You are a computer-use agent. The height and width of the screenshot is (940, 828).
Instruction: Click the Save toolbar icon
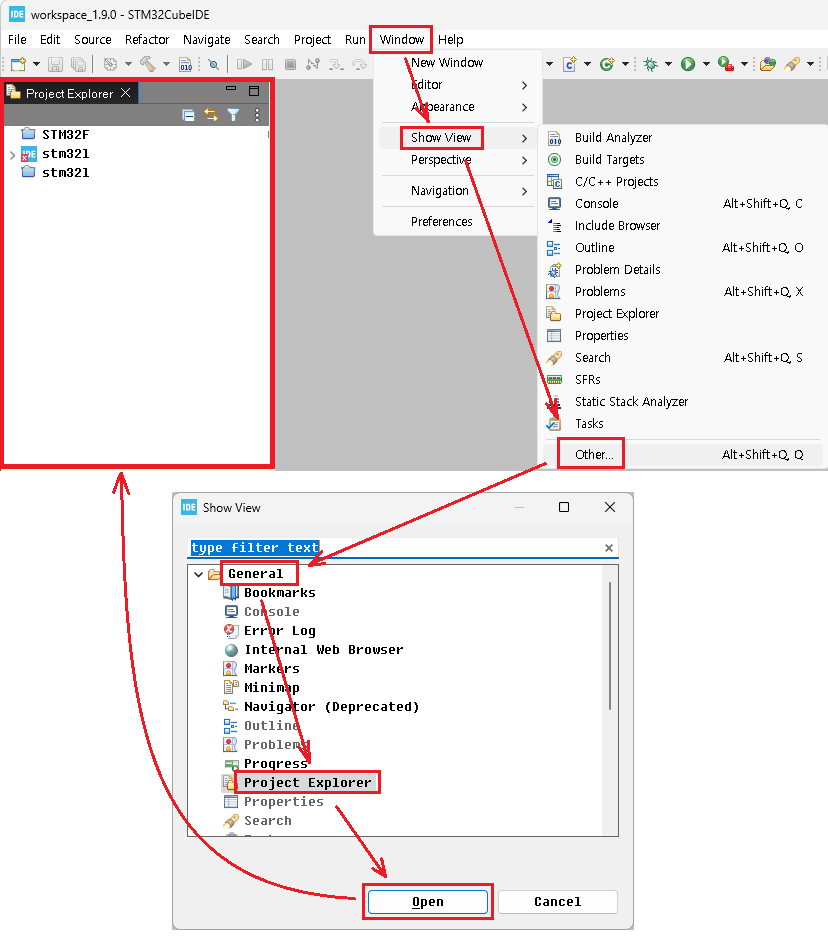pos(56,64)
